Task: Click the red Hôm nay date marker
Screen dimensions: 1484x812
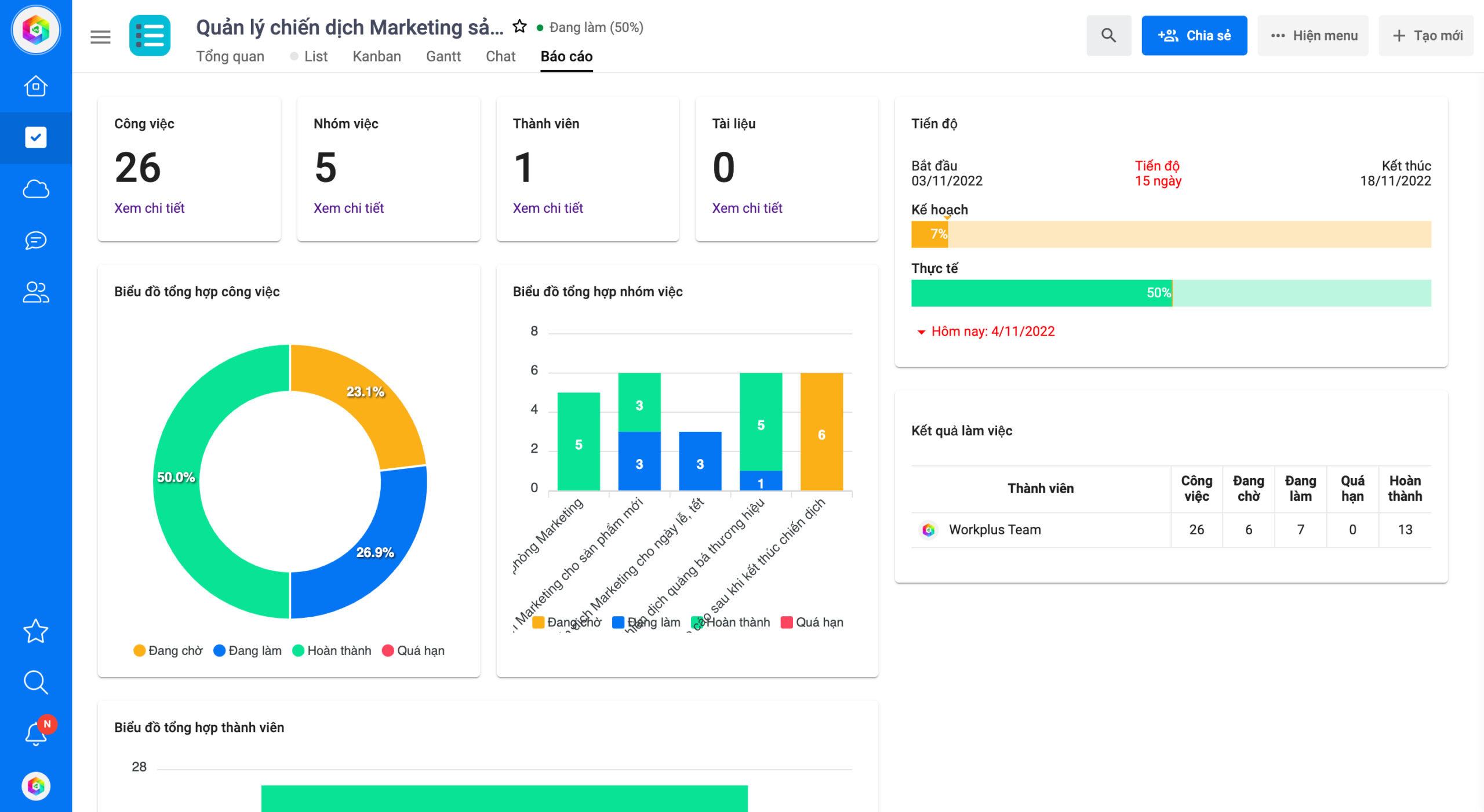Action: click(x=985, y=332)
